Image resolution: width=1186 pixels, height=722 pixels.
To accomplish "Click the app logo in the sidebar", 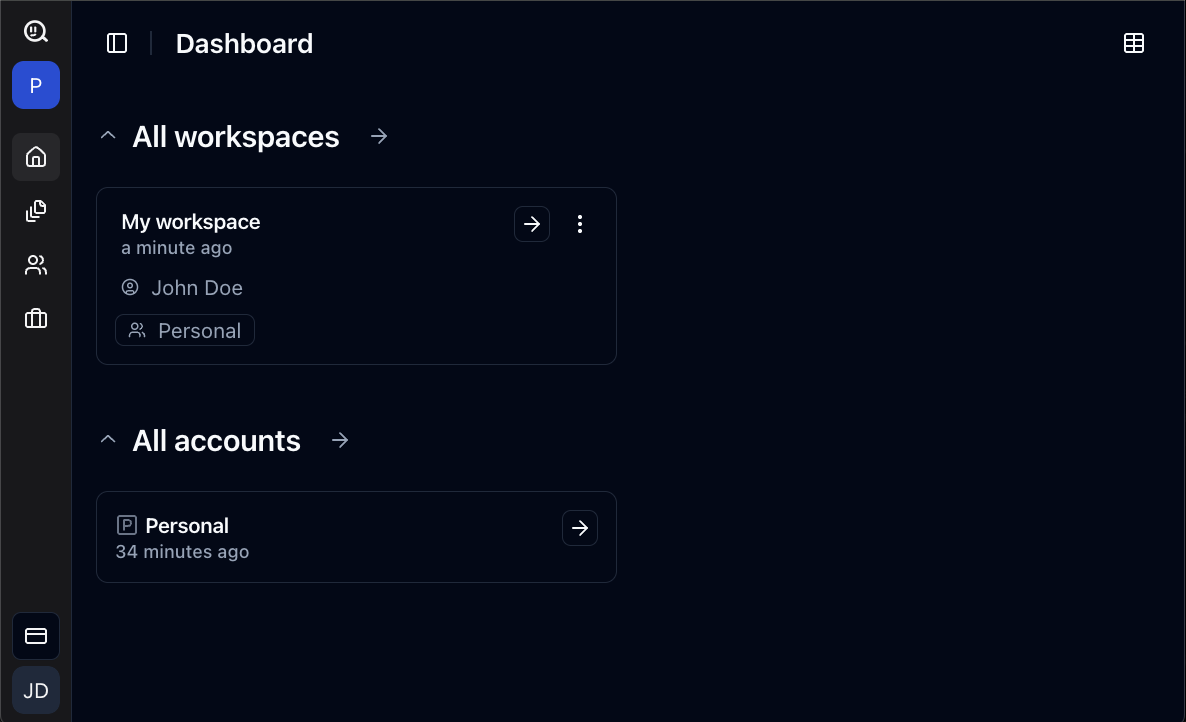I will pyautogui.click(x=36, y=32).
